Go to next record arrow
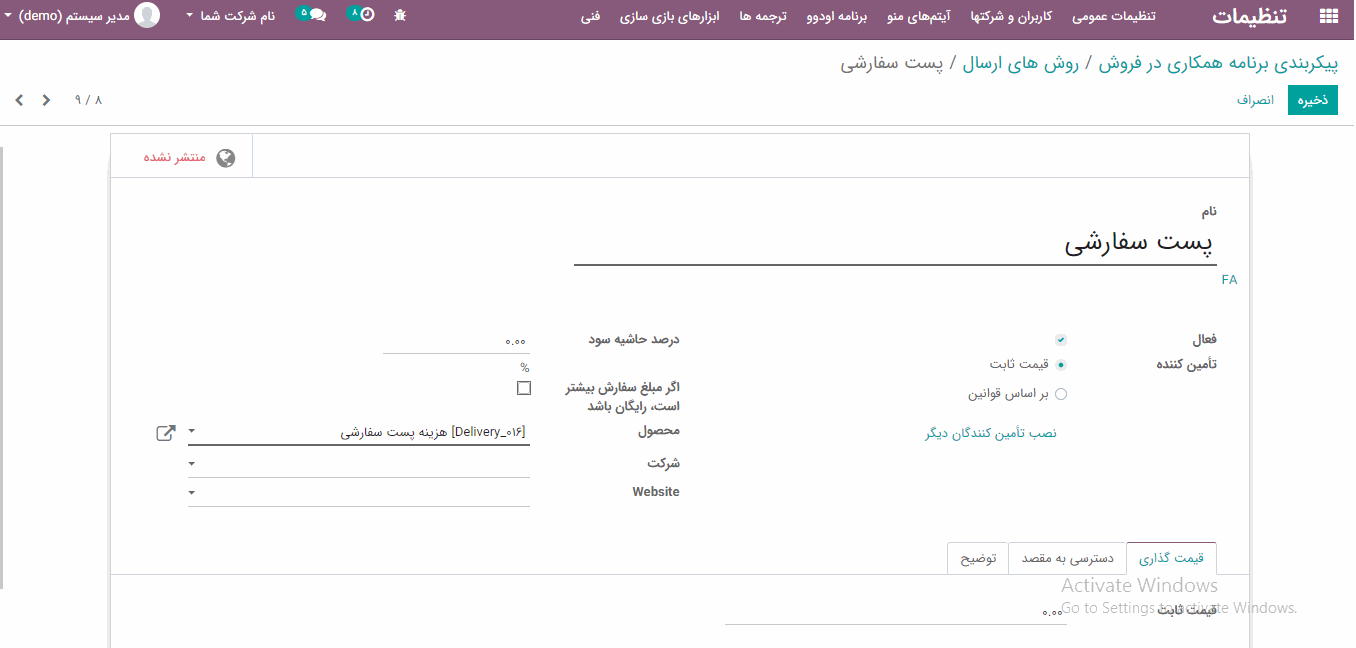The image size is (1356, 648). point(46,100)
